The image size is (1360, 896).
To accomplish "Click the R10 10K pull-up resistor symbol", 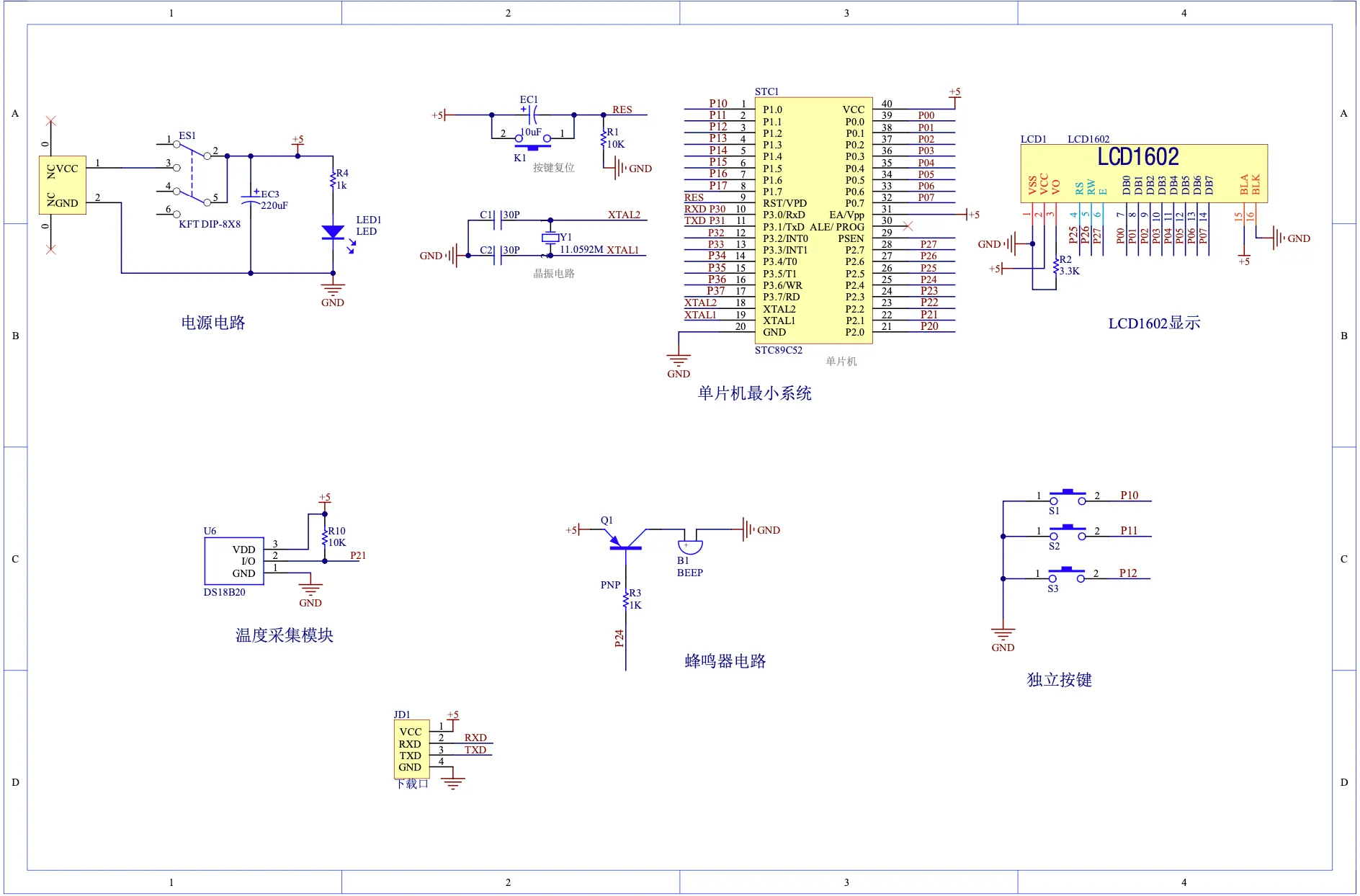I will tap(324, 537).
